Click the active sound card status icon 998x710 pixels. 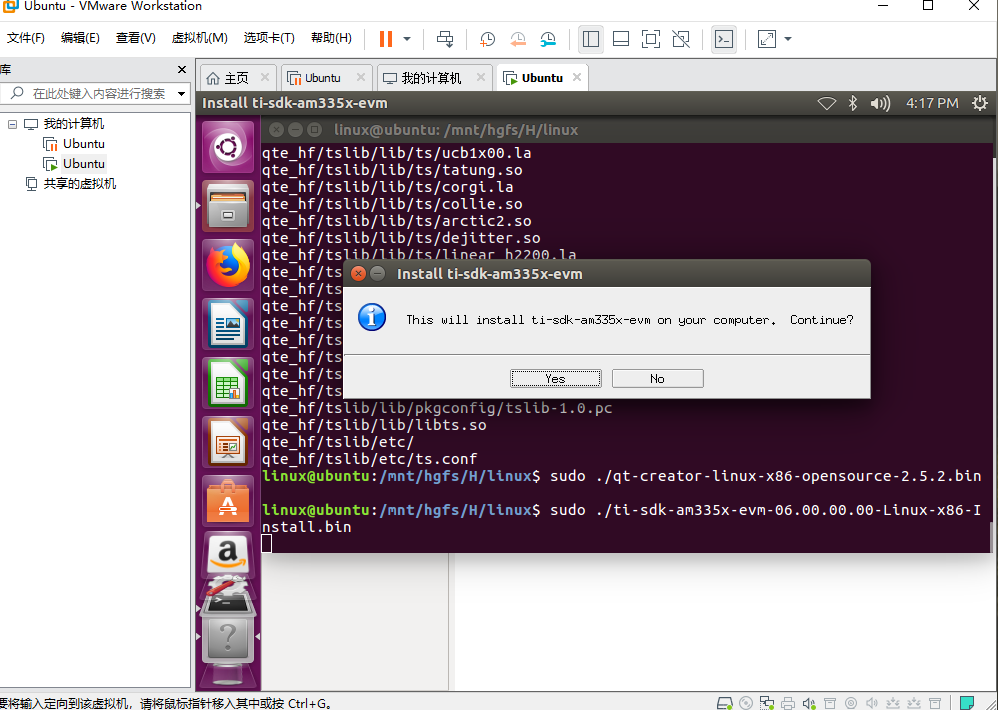point(809,703)
